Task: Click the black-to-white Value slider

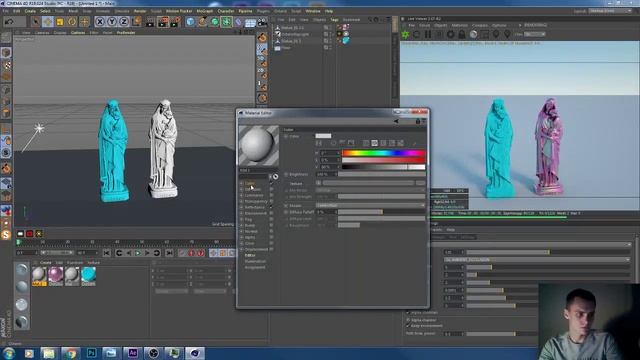Action: tap(384, 167)
